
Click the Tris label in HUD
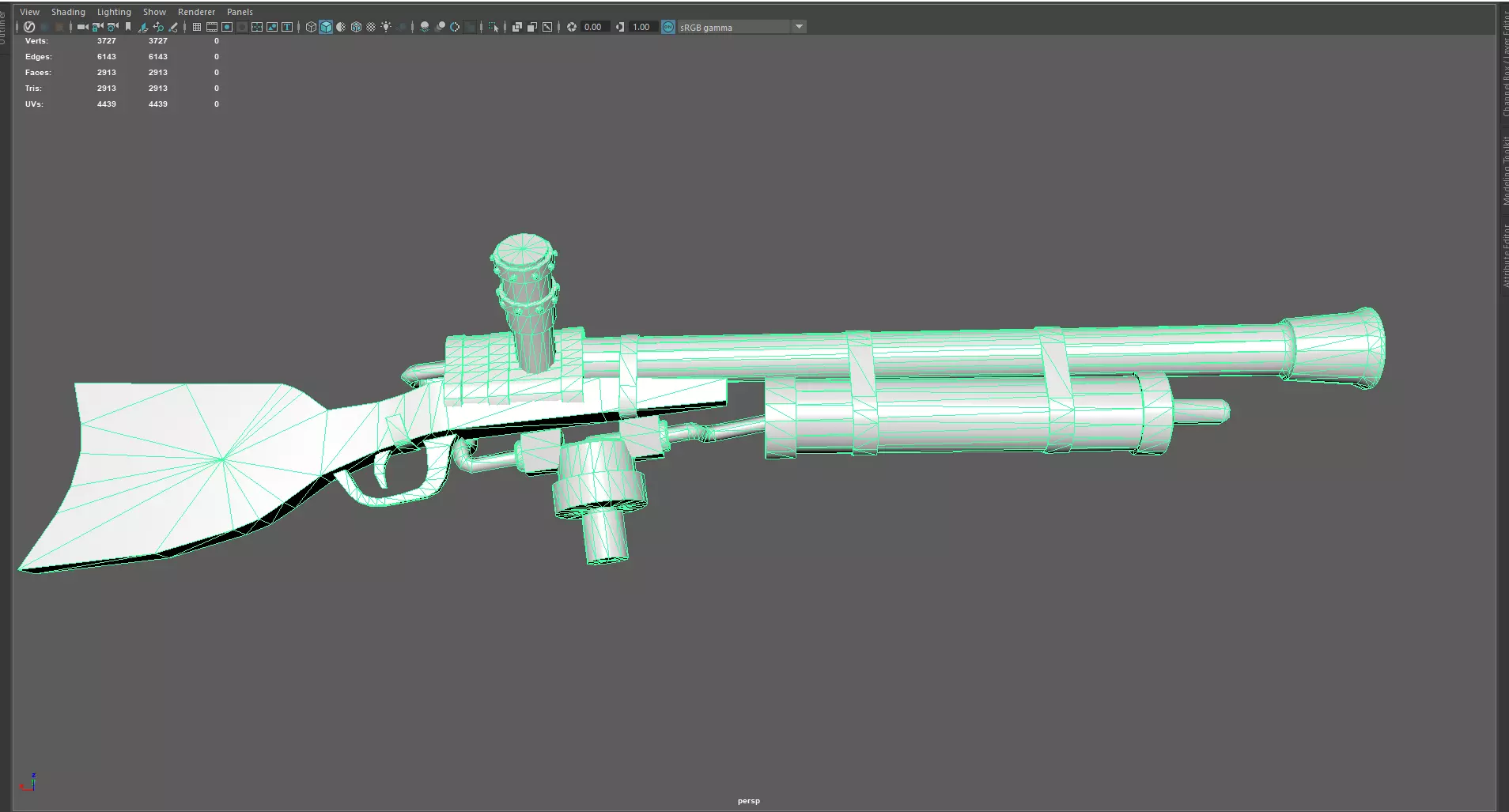point(33,88)
